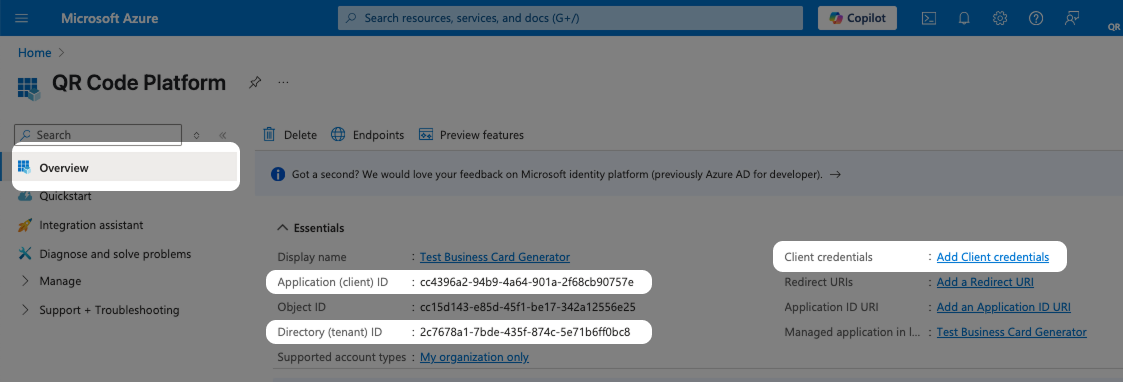Click Add an Application ID URI link
Screen dimensions: 1123x382
pos(1003,307)
